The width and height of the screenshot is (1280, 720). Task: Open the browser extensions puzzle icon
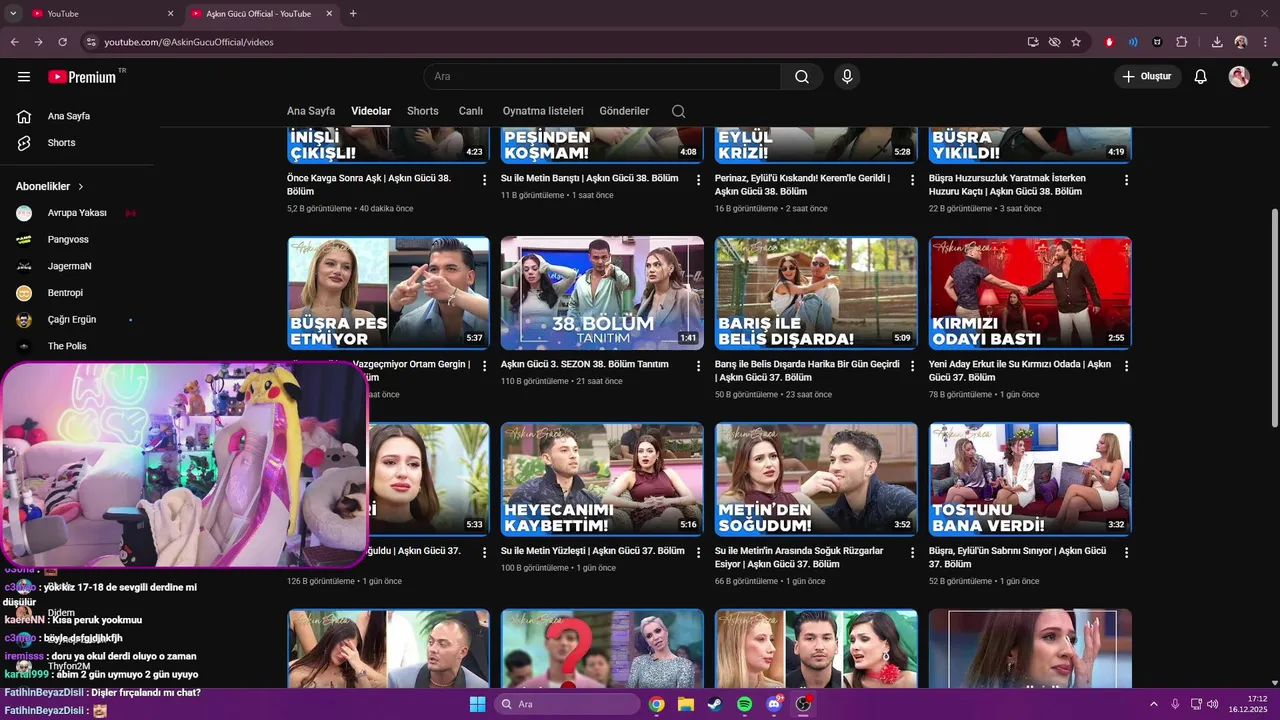pyautogui.click(x=1182, y=42)
